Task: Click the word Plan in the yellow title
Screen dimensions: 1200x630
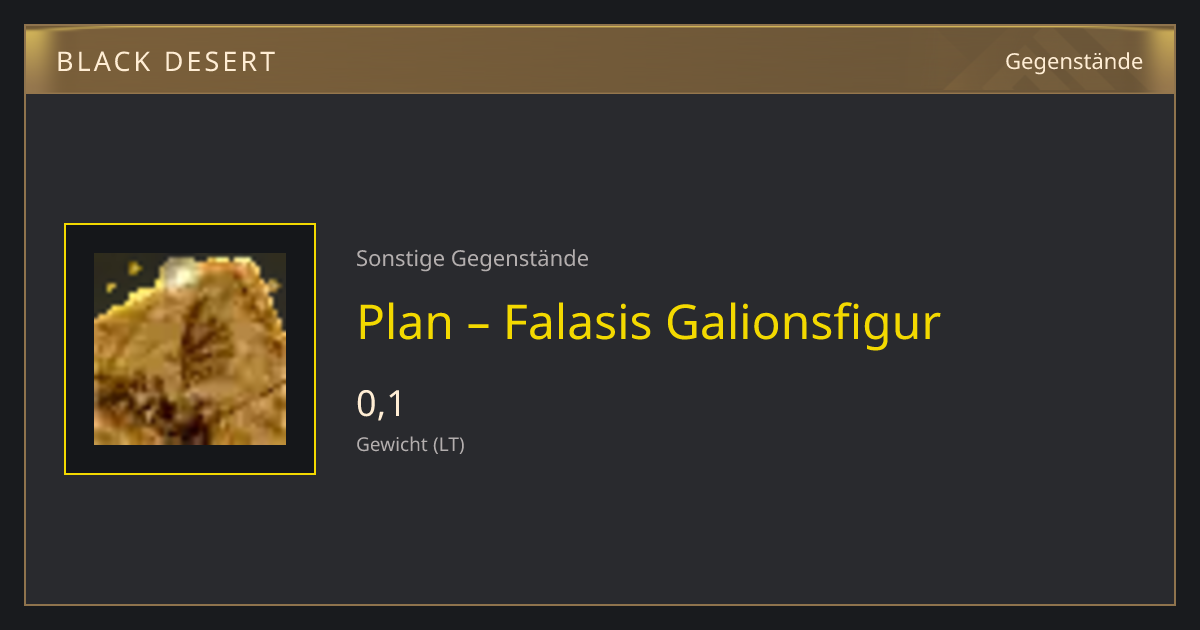Action: pyautogui.click(x=405, y=322)
